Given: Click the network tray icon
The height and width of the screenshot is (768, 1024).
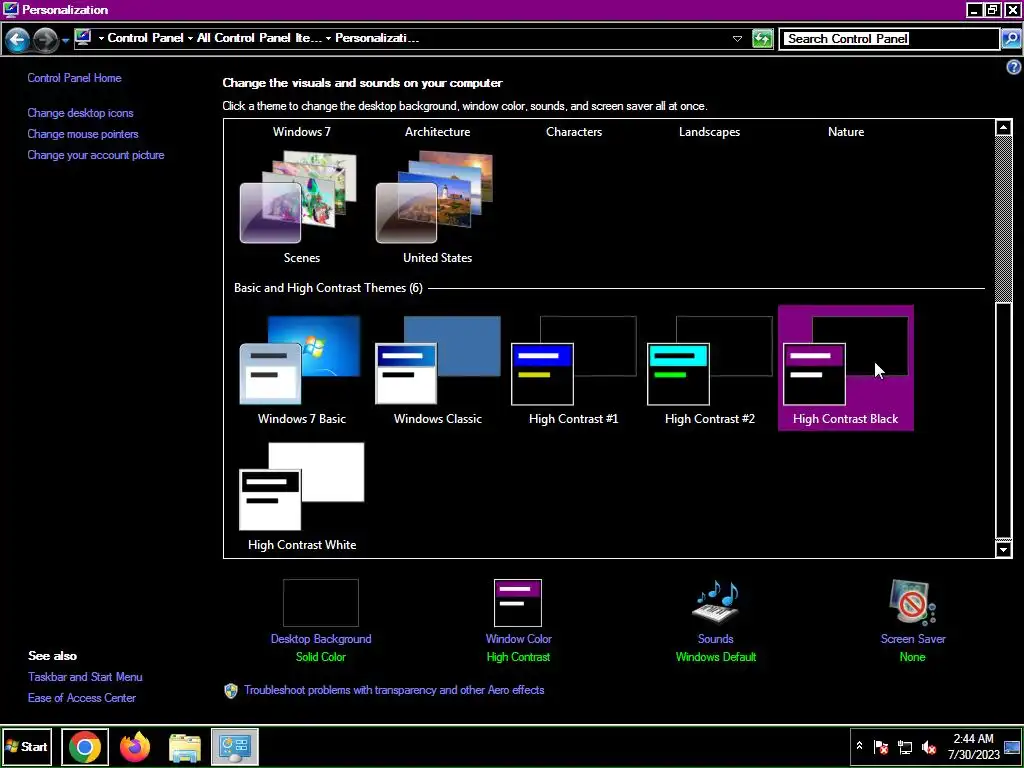Looking at the screenshot, I should coord(905,747).
